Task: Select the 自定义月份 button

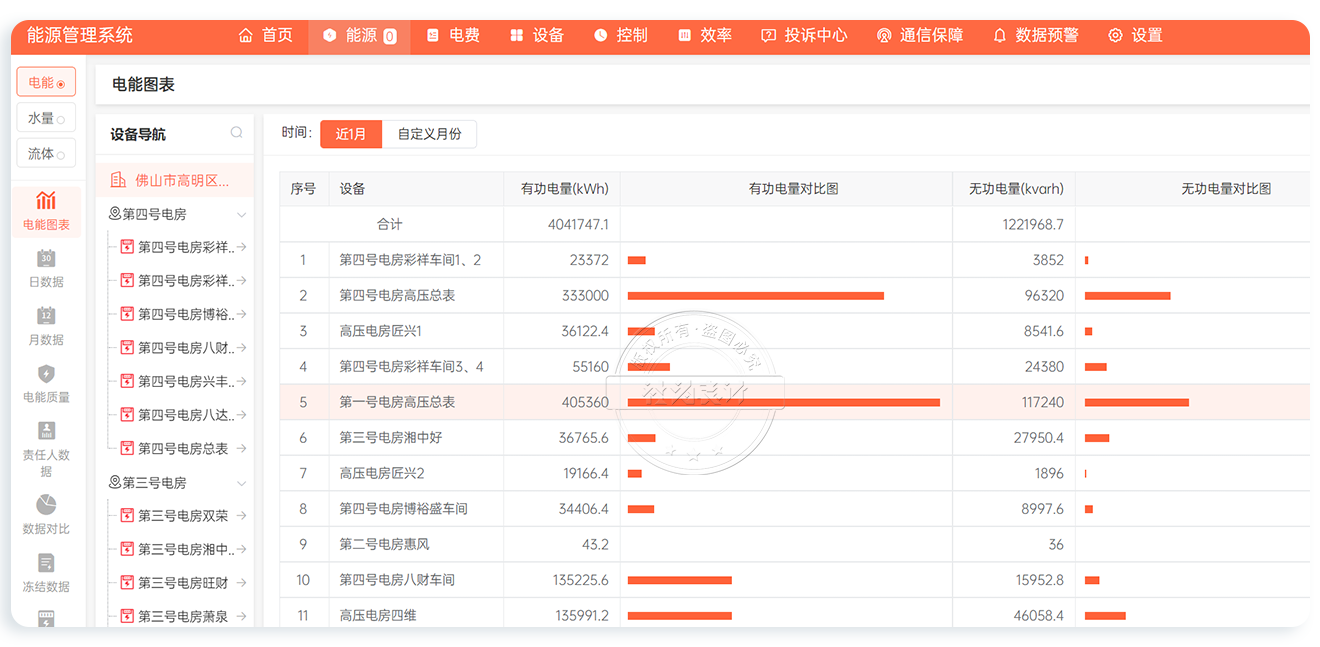Action: point(429,134)
